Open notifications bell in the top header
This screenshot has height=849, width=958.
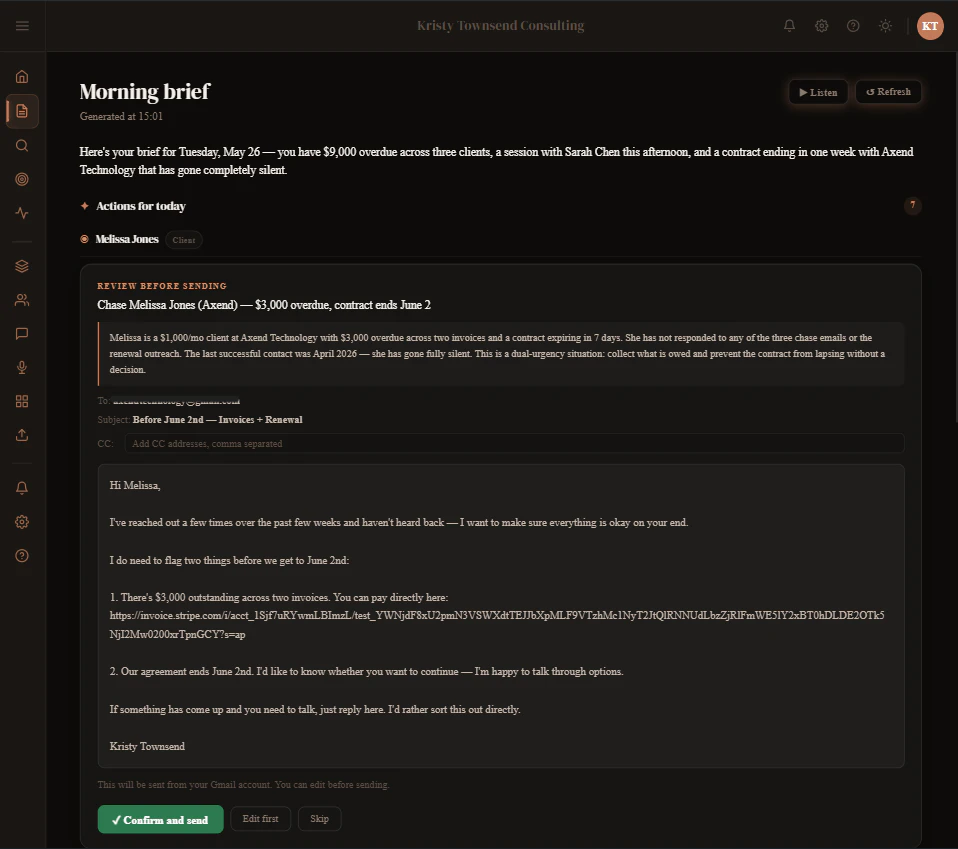[789, 26]
